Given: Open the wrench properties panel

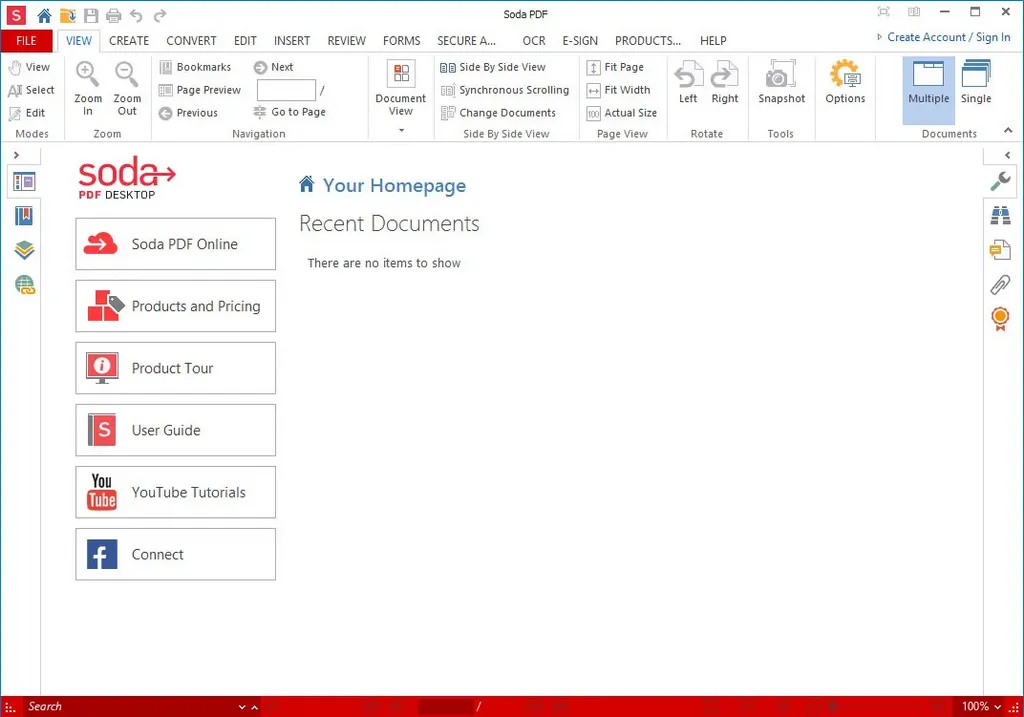Looking at the screenshot, I should pyautogui.click(x=1000, y=181).
